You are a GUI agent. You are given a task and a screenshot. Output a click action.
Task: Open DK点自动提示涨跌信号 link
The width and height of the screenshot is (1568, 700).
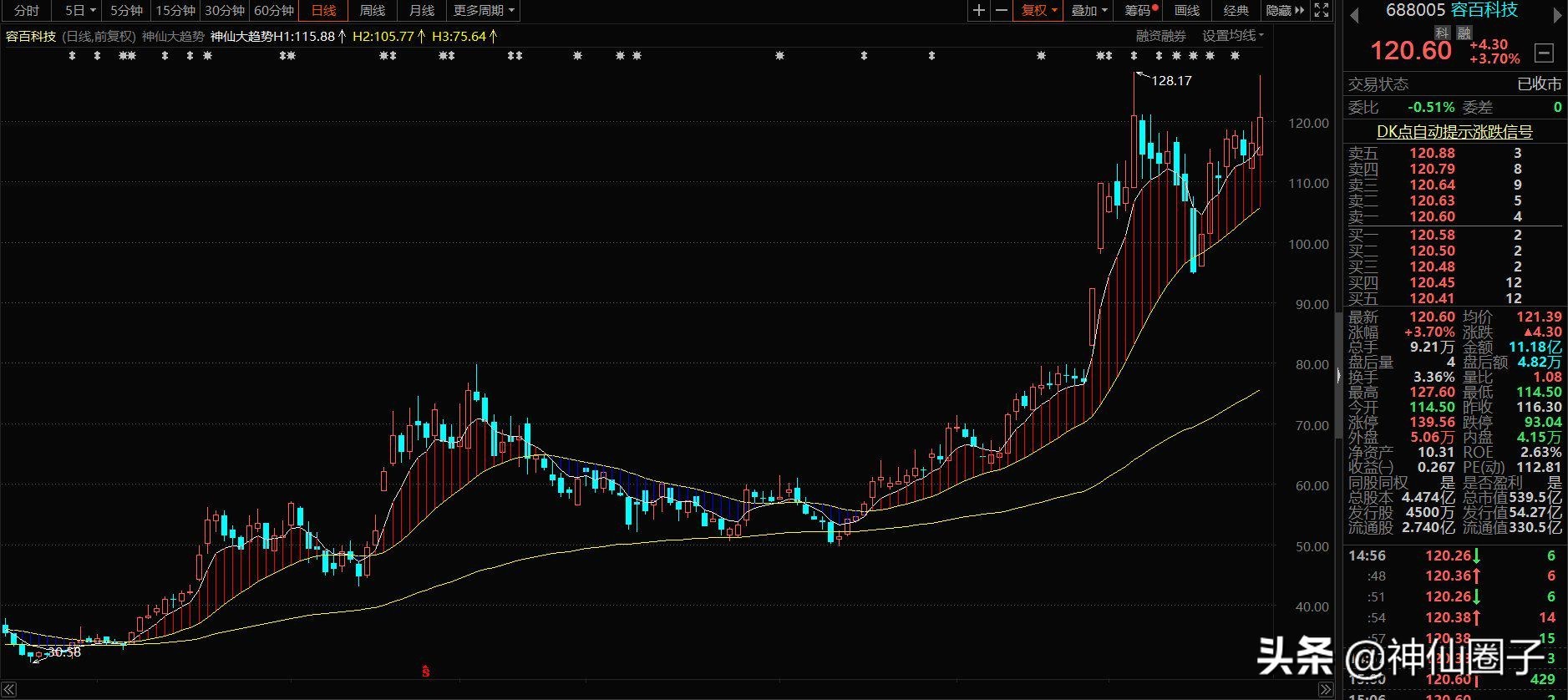[1454, 131]
